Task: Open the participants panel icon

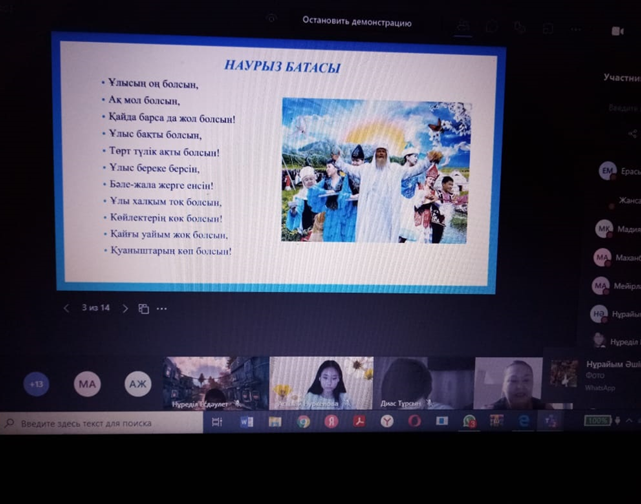Action: [463, 29]
